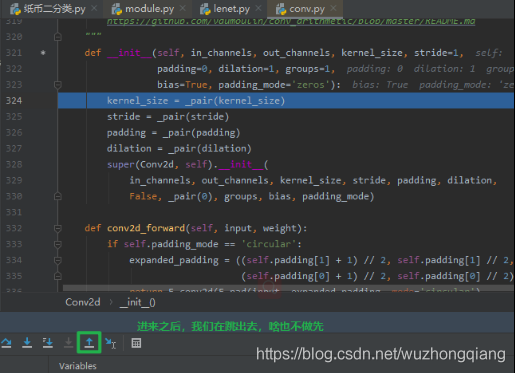Click 'super' on line 328

(120, 164)
